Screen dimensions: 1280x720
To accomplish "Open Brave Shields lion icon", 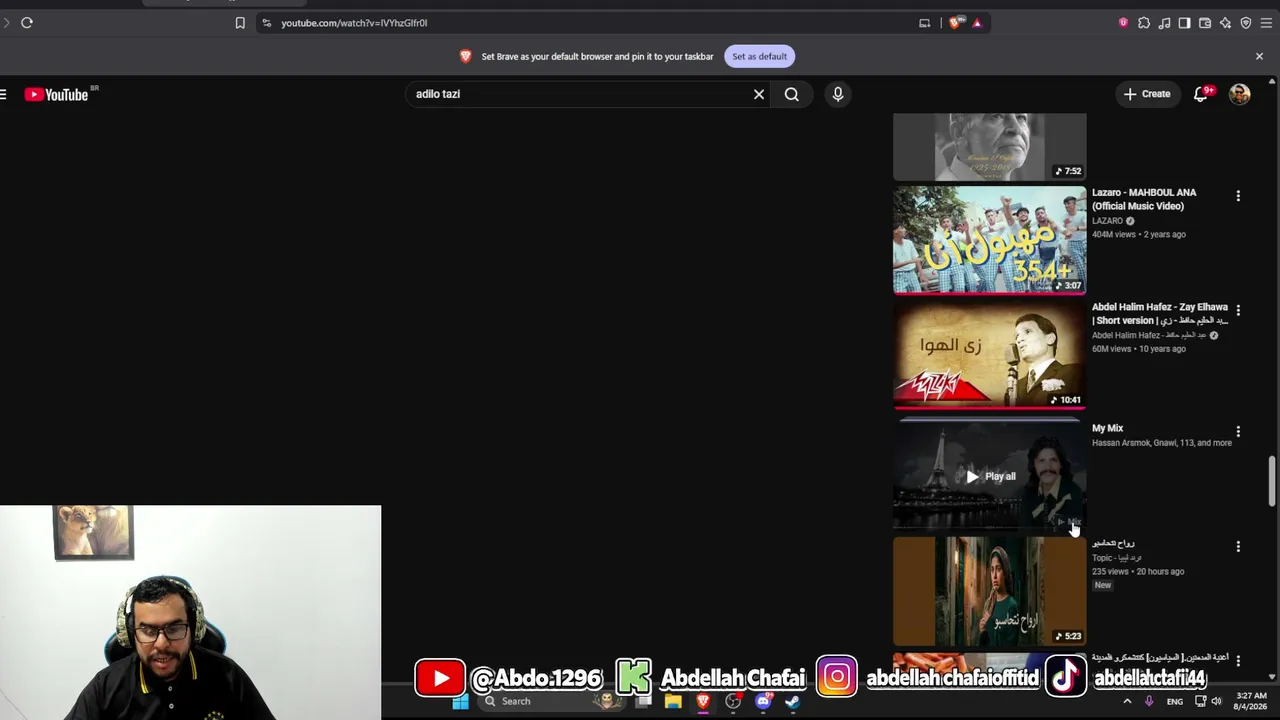I will 957,23.
